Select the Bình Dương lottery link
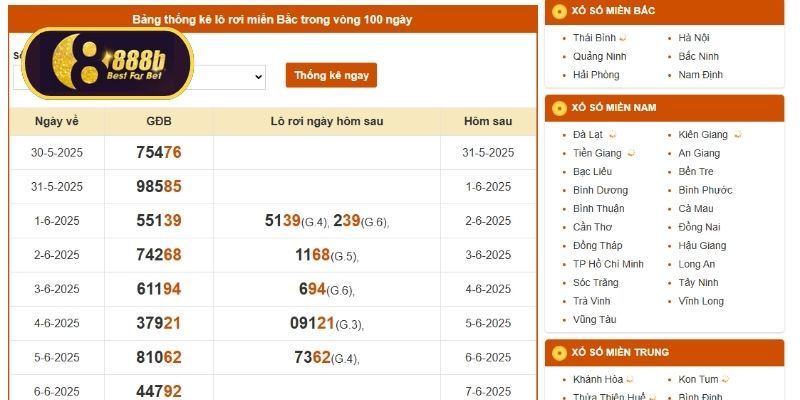This screenshot has width=800, height=400. click(x=600, y=190)
